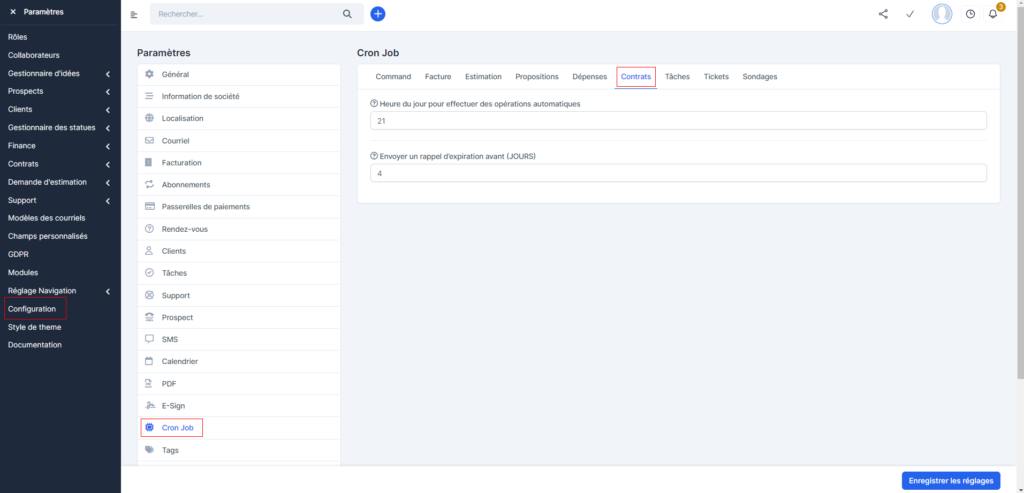Open Rôles in the sidebar
This screenshot has height=493, width=1024.
(18, 37)
